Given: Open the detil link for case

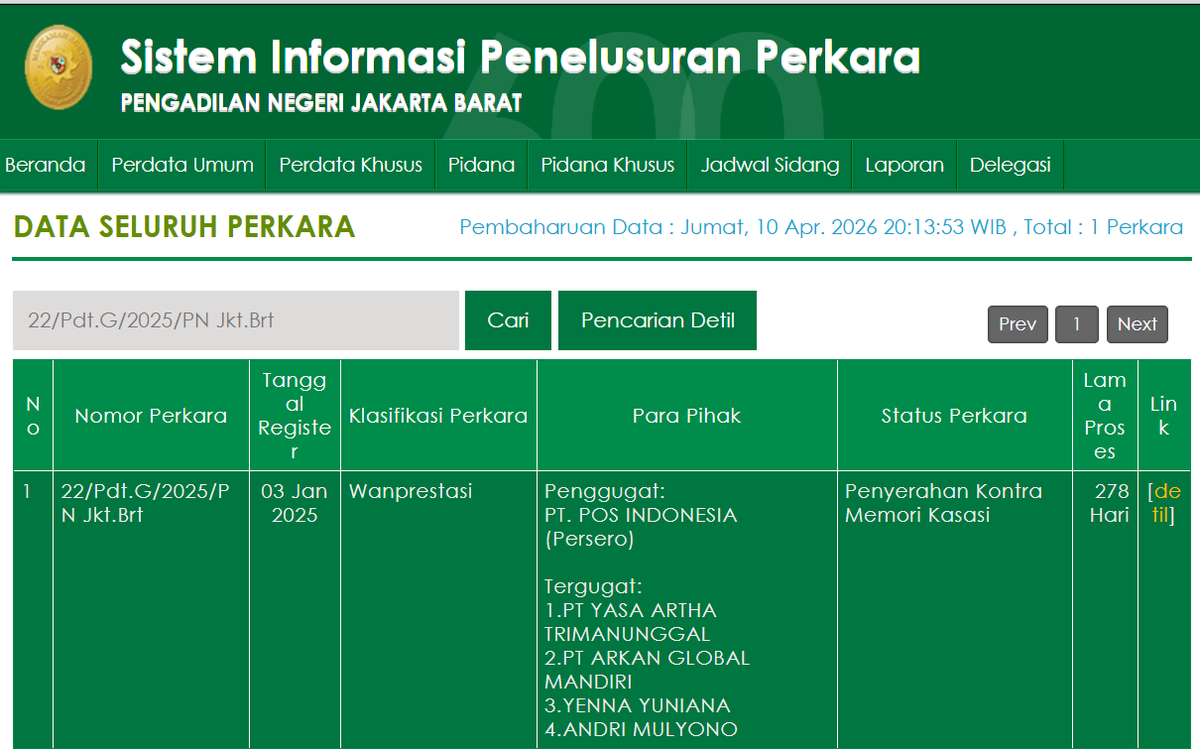Looking at the screenshot, I should tap(1163, 503).
